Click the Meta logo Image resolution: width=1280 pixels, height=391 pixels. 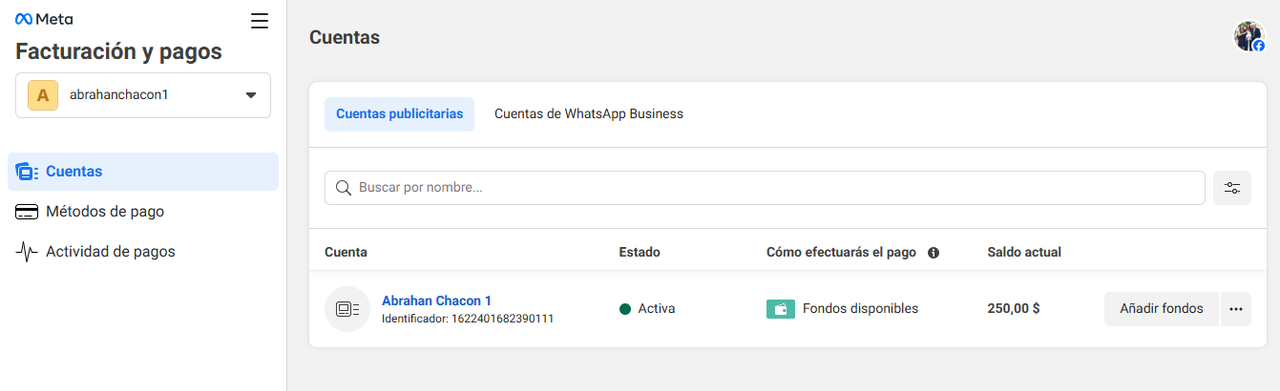click(x=44, y=19)
